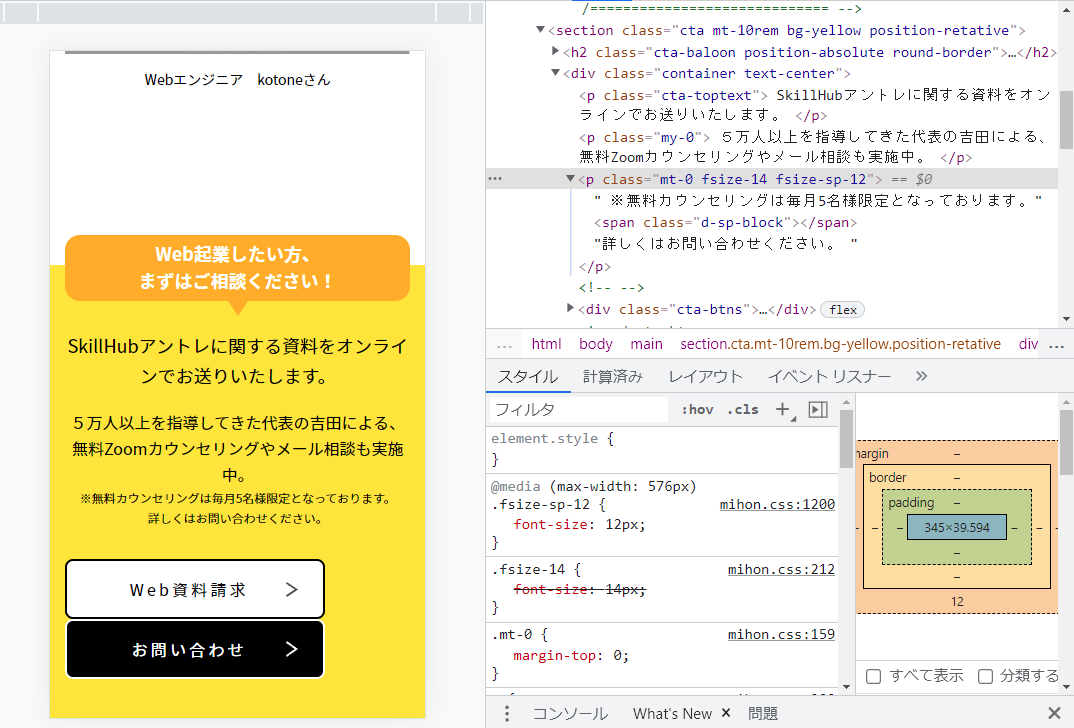Screen dimensions: 1074x728
Task: Click the flex badge beside cta-btns div
Action: (x=842, y=310)
